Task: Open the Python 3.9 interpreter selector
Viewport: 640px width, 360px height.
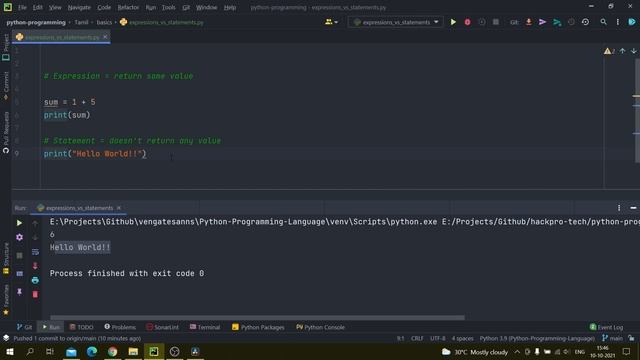Action: point(537,338)
